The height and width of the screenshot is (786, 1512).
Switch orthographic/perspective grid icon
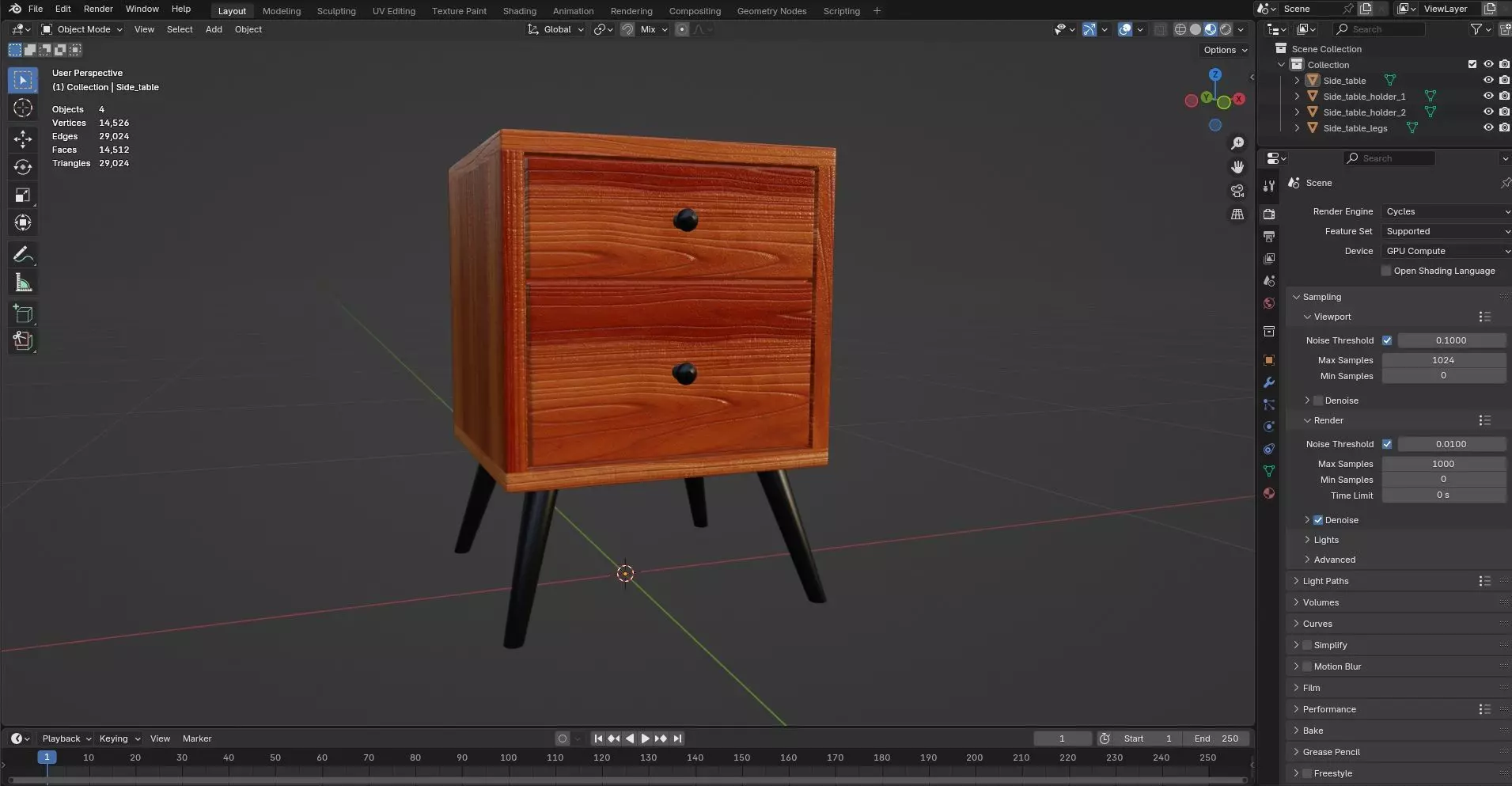point(1237,215)
